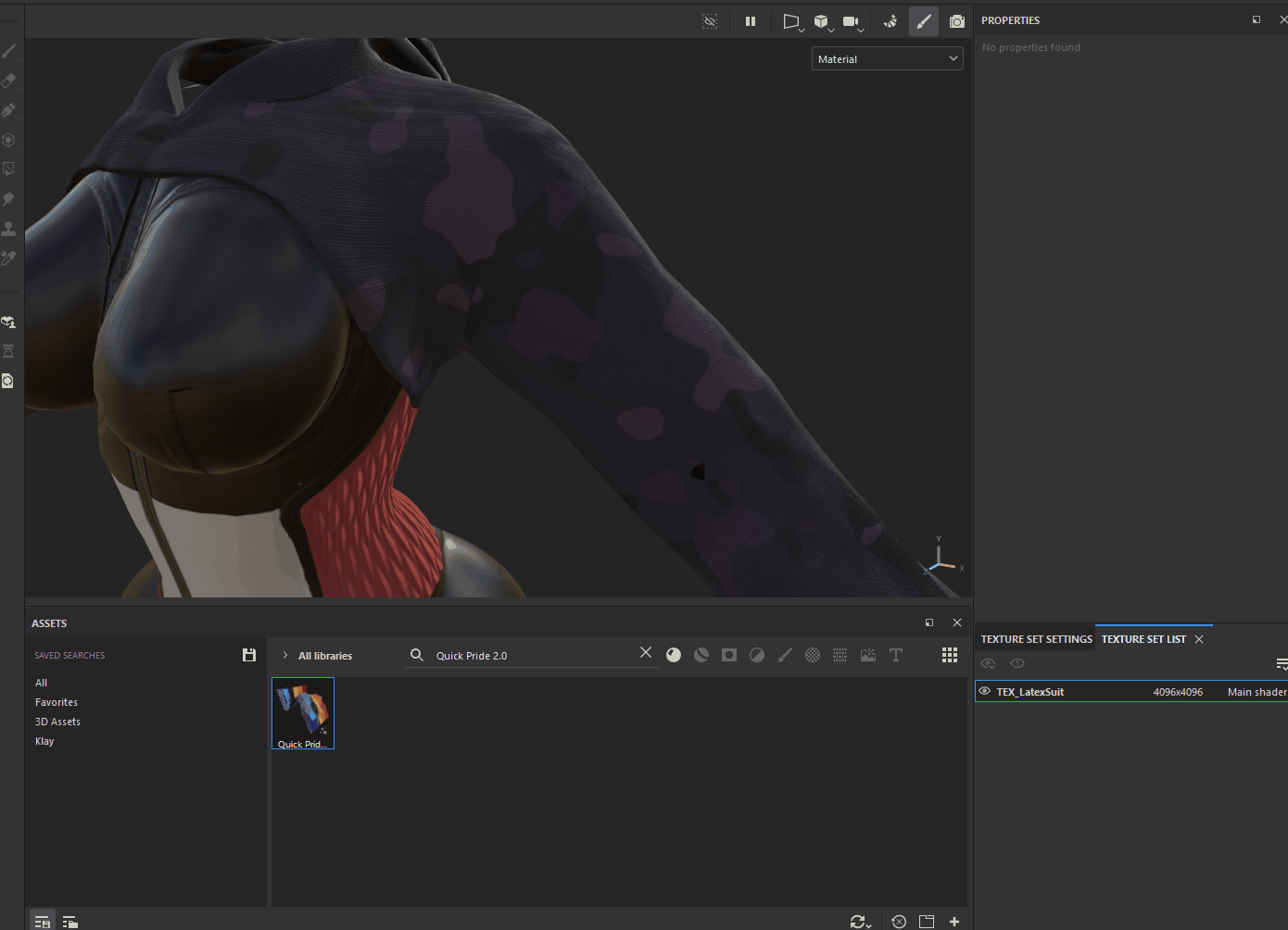Click the hourglass icon in left toolbar
The width and height of the screenshot is (1288, 930).
pos(9,351)
